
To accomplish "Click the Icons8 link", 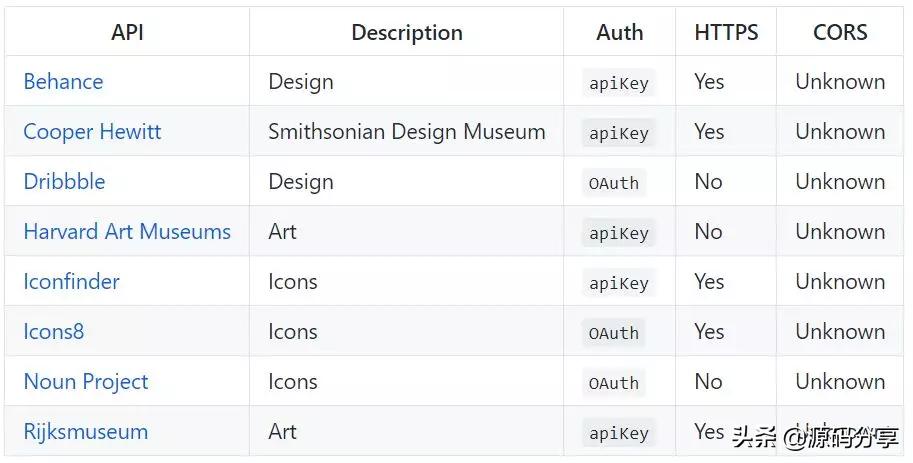I will click(x=54, y=332).
